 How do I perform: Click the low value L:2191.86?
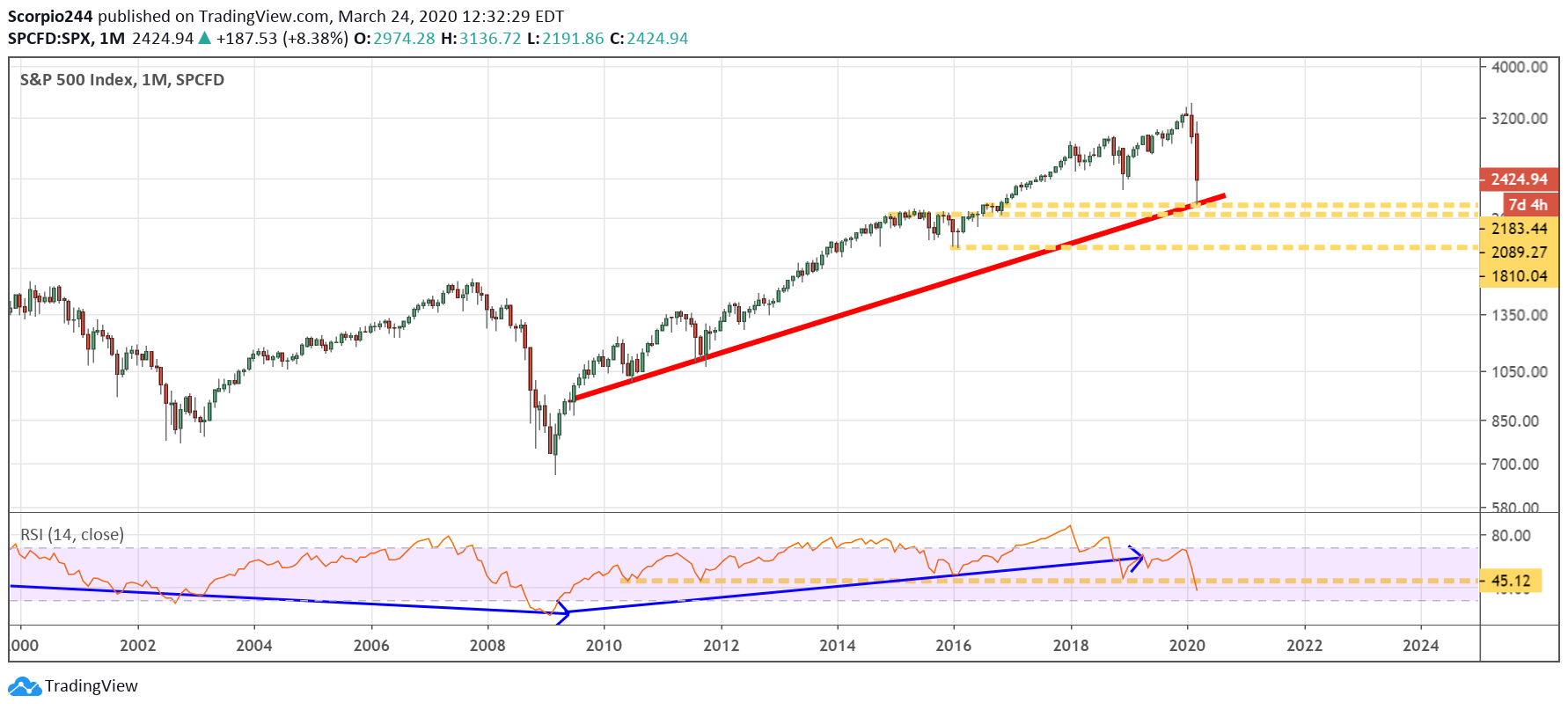click(566, 39)
